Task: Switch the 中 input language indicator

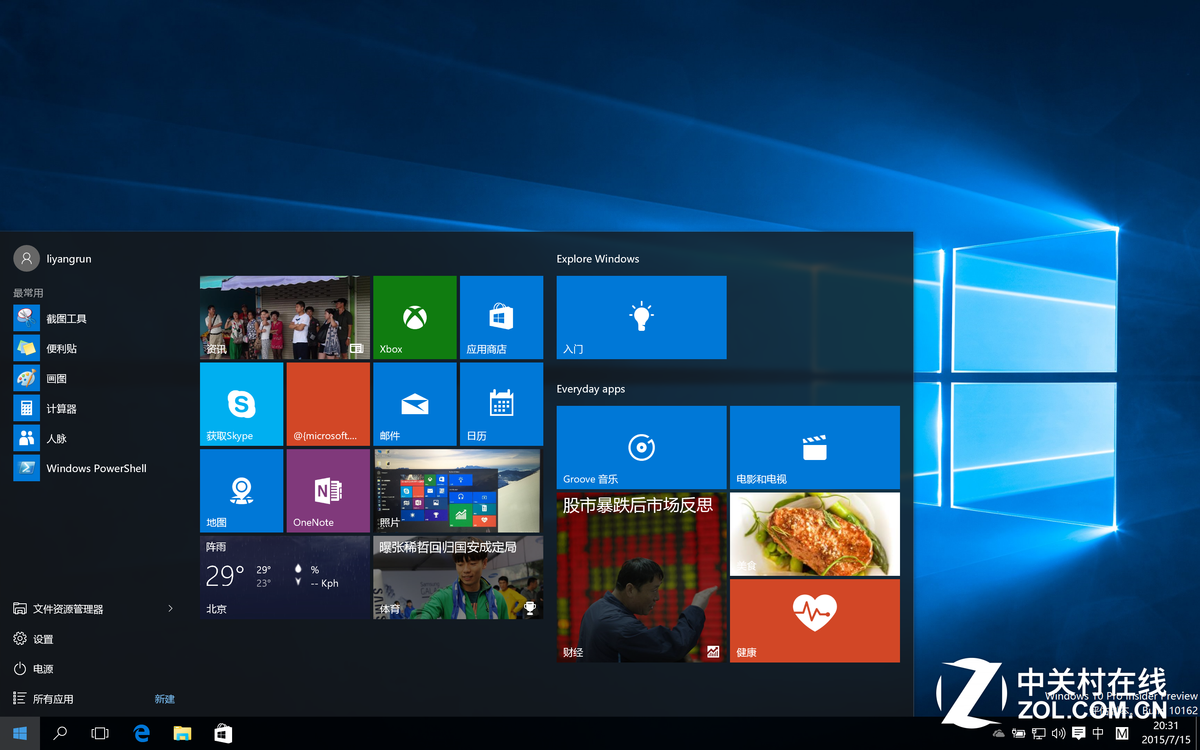Action: coord(1098,734)
